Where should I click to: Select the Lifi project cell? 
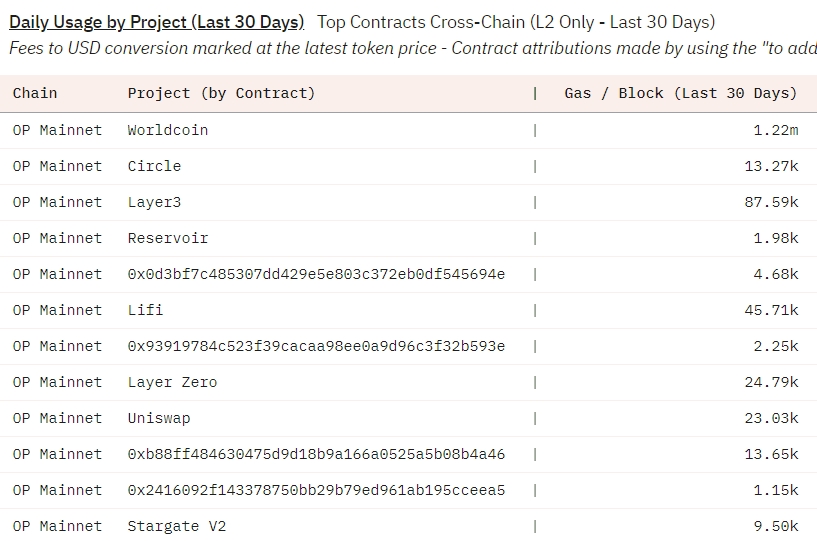pos(145,310)
